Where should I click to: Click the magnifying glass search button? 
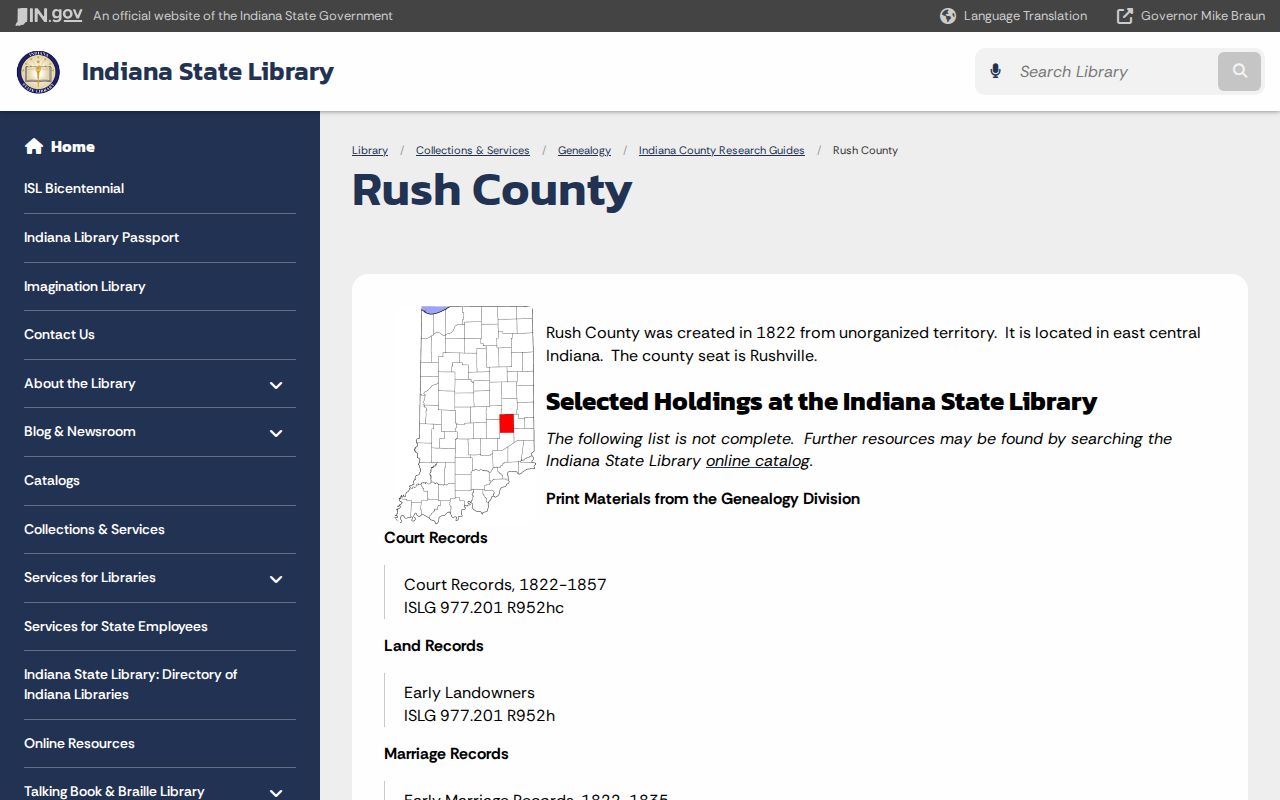pyautogui.click(x=1240, y=71)
